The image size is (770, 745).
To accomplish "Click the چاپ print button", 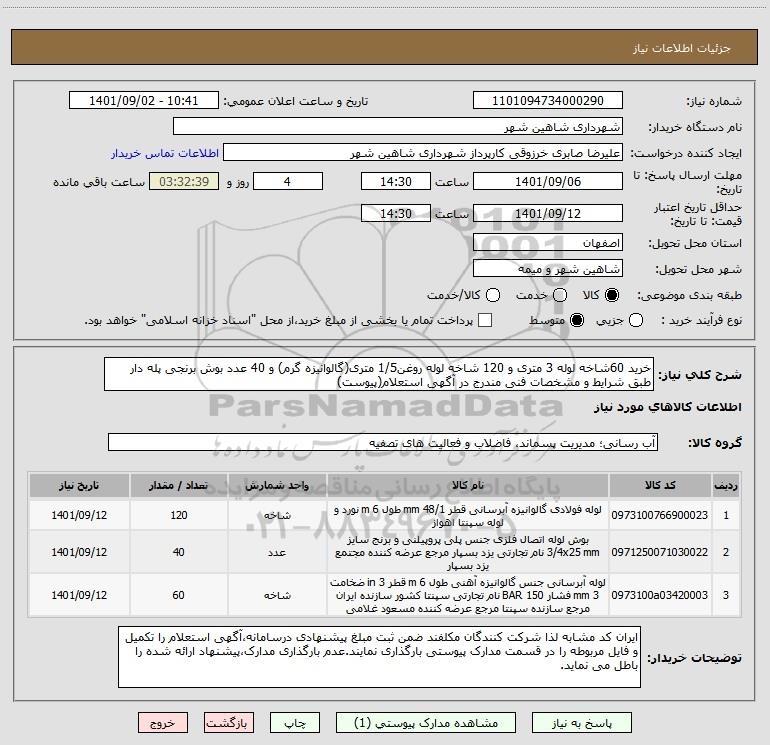I will click(x=295, y=723).
